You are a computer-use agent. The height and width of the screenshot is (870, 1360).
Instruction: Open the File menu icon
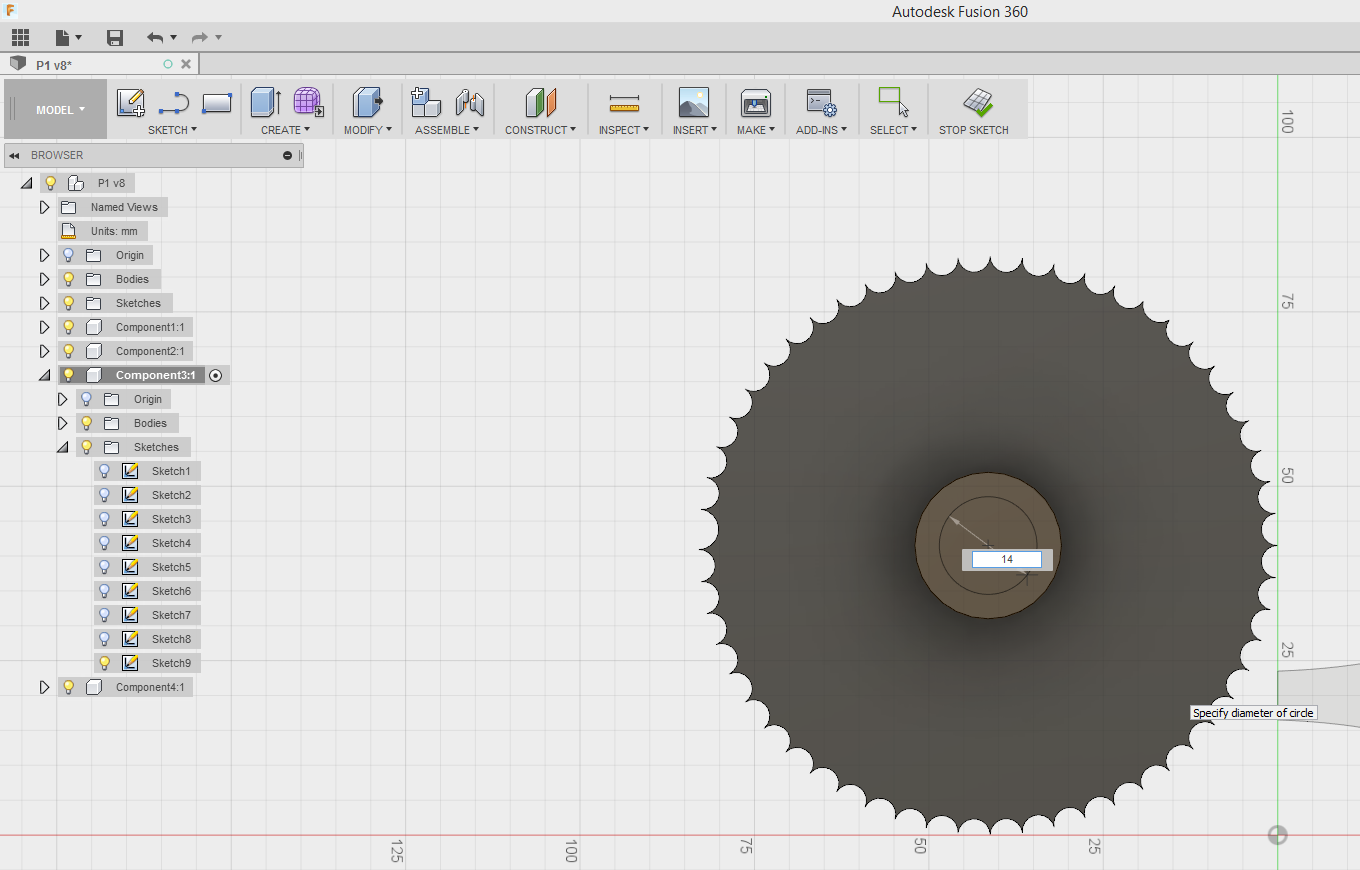[63, 38]
